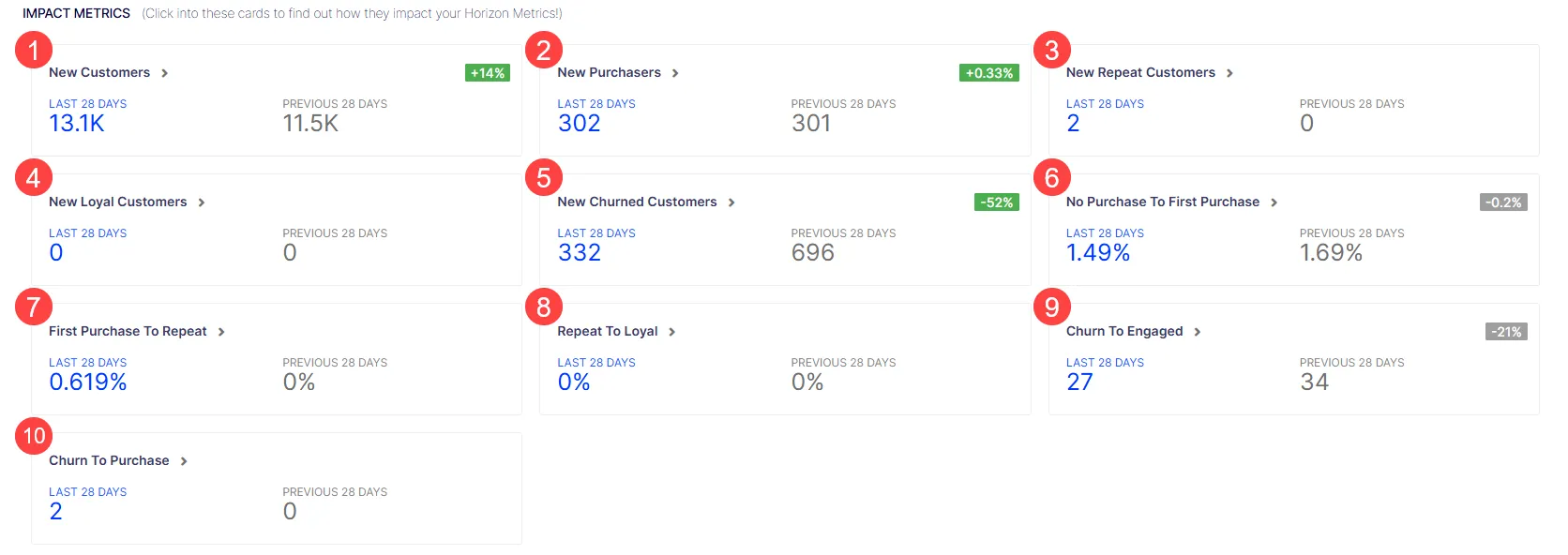
Task: Click the -0.2% gray badge
Action: [x=1504, y=202]
